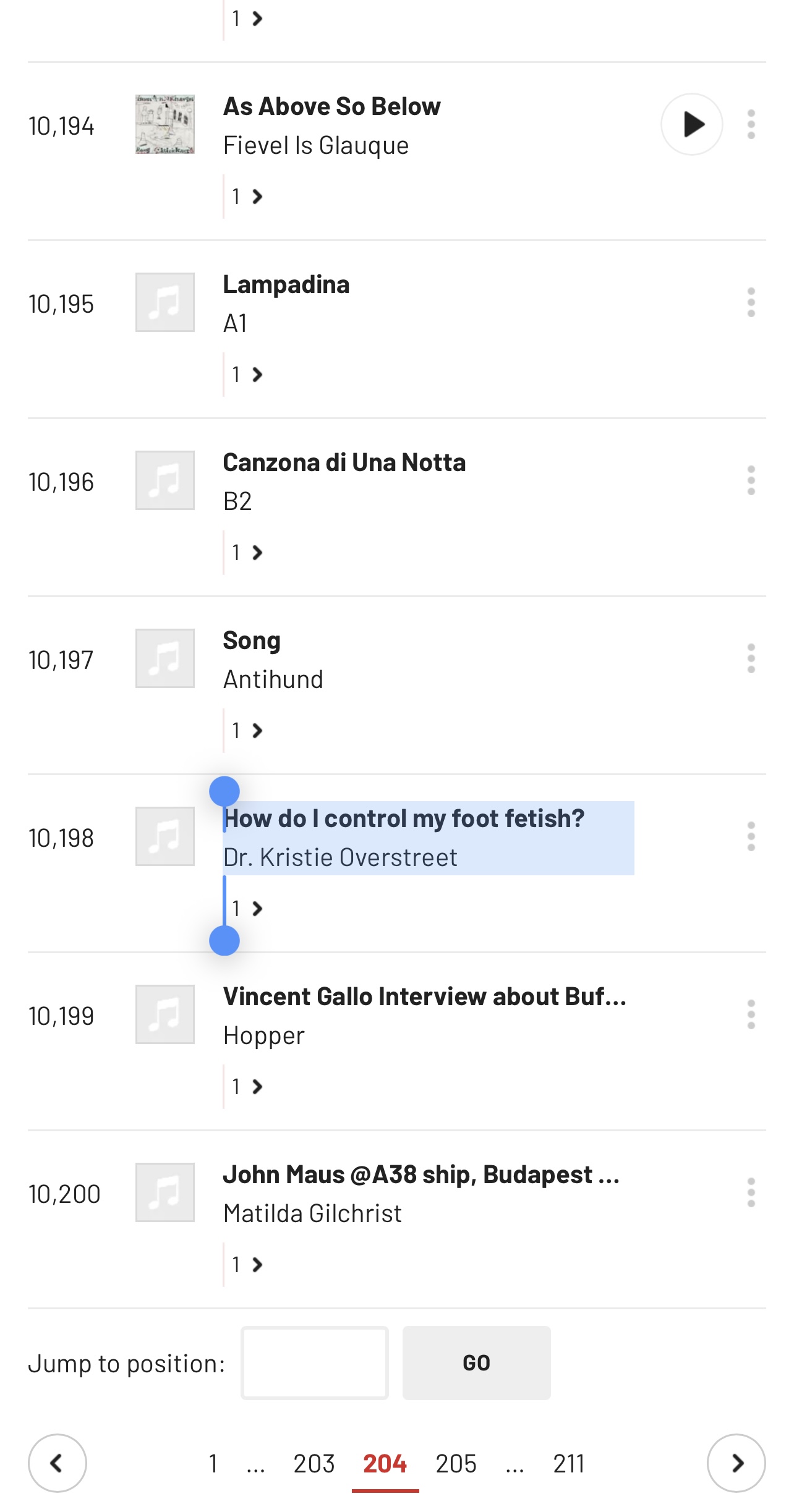794x1512 pixels.
Task: Click the Jump to position input field
Action: coord(314,1363)
